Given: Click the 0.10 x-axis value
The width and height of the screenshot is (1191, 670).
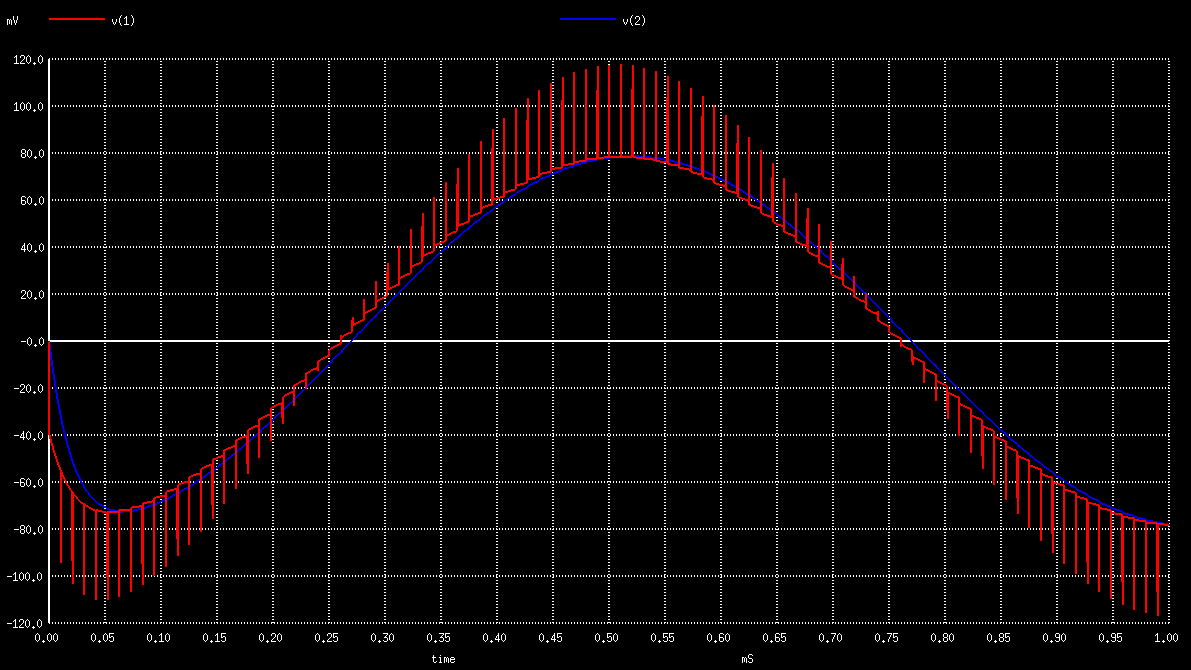Looking at the screenshot, I should coord(159,638).
